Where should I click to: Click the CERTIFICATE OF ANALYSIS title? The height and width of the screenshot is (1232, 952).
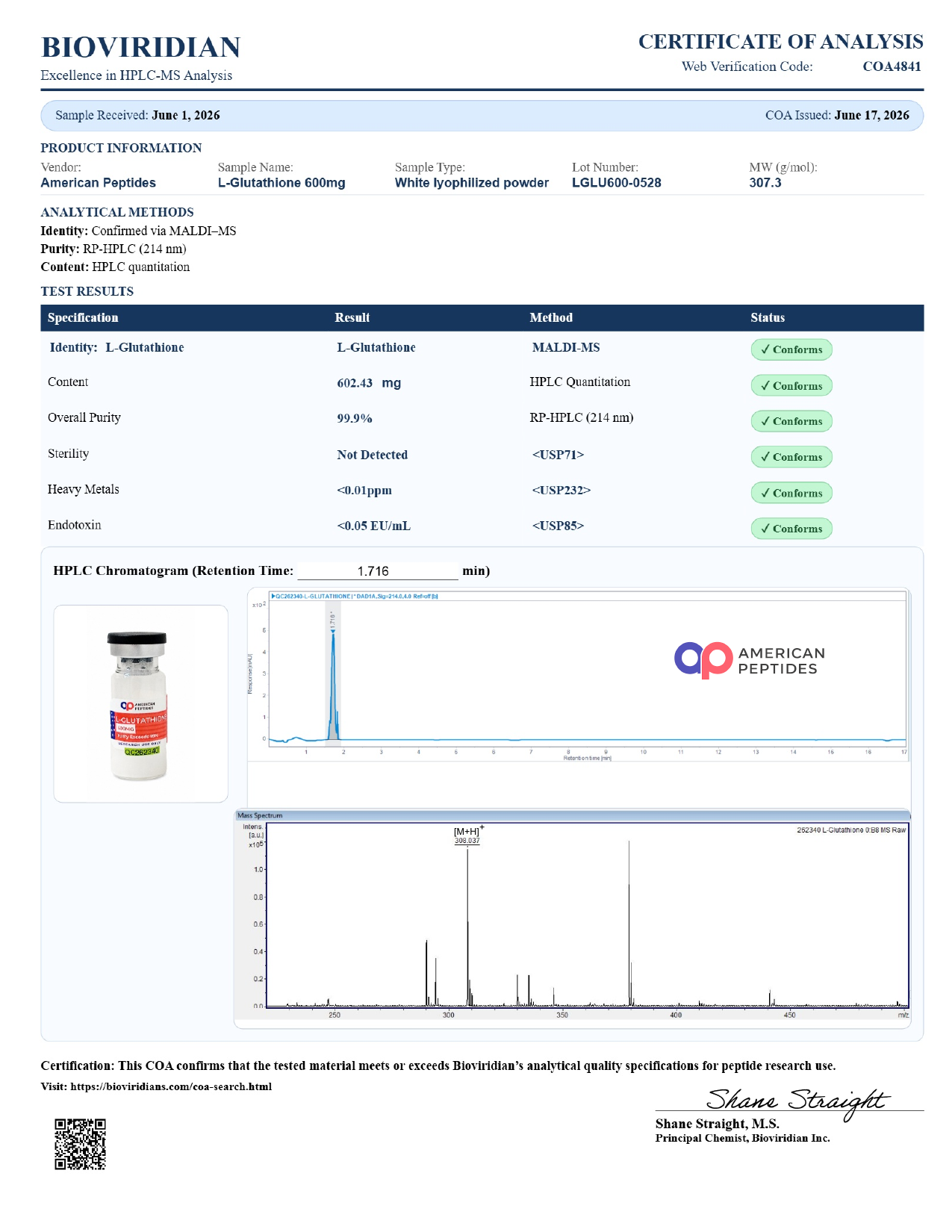point(781,42)
